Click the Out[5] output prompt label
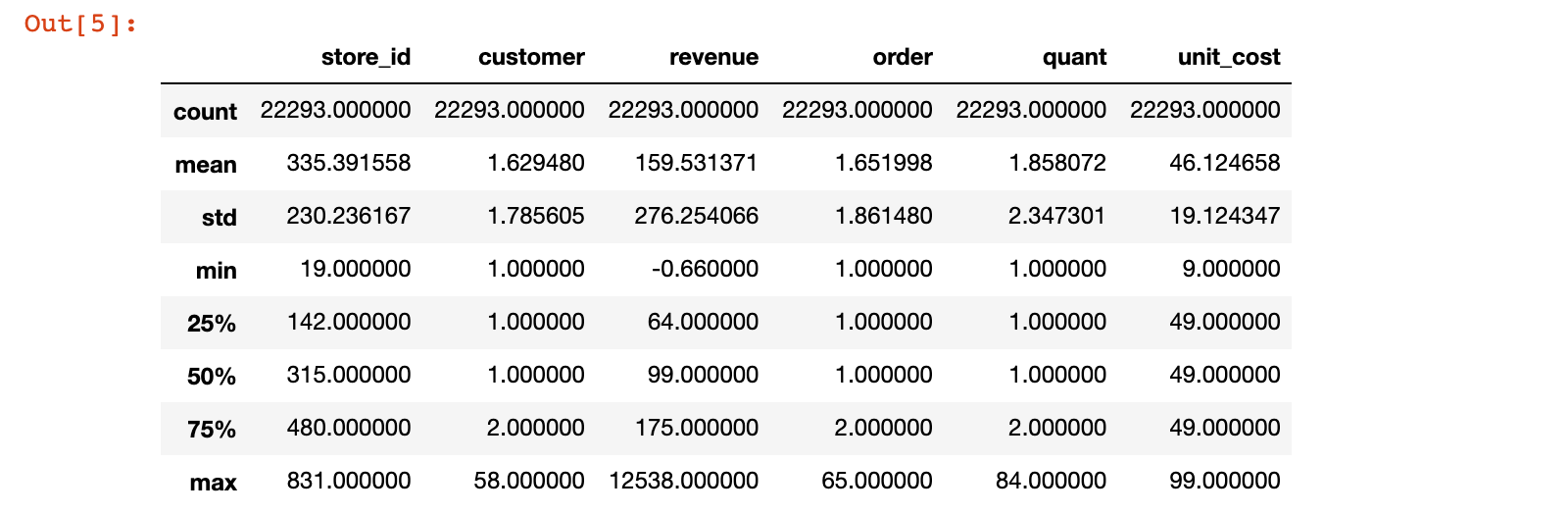This screenshot has width=1568, height=514. [80, 24]
